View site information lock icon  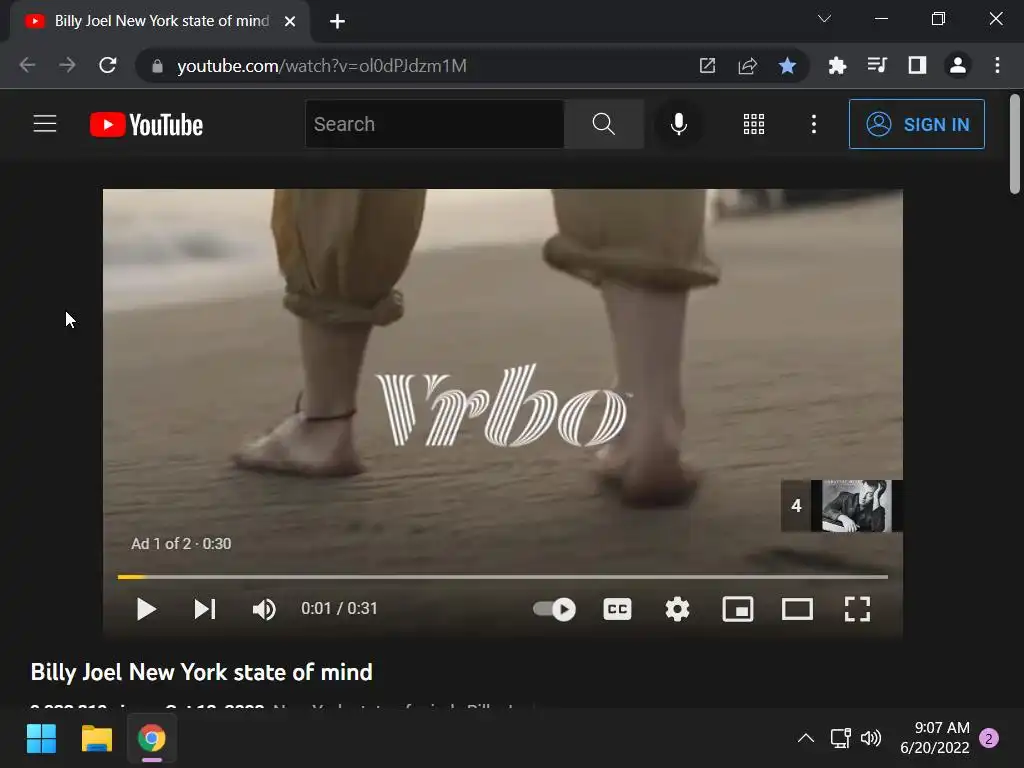(157, 65)
